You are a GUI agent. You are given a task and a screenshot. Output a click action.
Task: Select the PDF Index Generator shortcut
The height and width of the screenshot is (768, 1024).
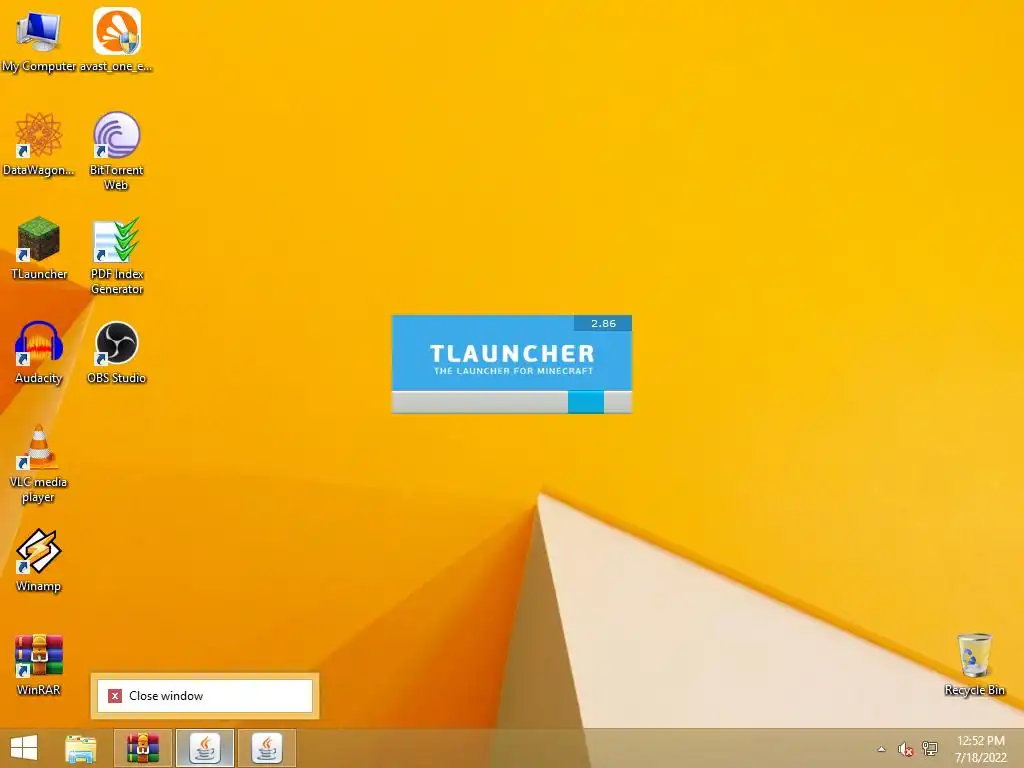(x=116, y=256)
